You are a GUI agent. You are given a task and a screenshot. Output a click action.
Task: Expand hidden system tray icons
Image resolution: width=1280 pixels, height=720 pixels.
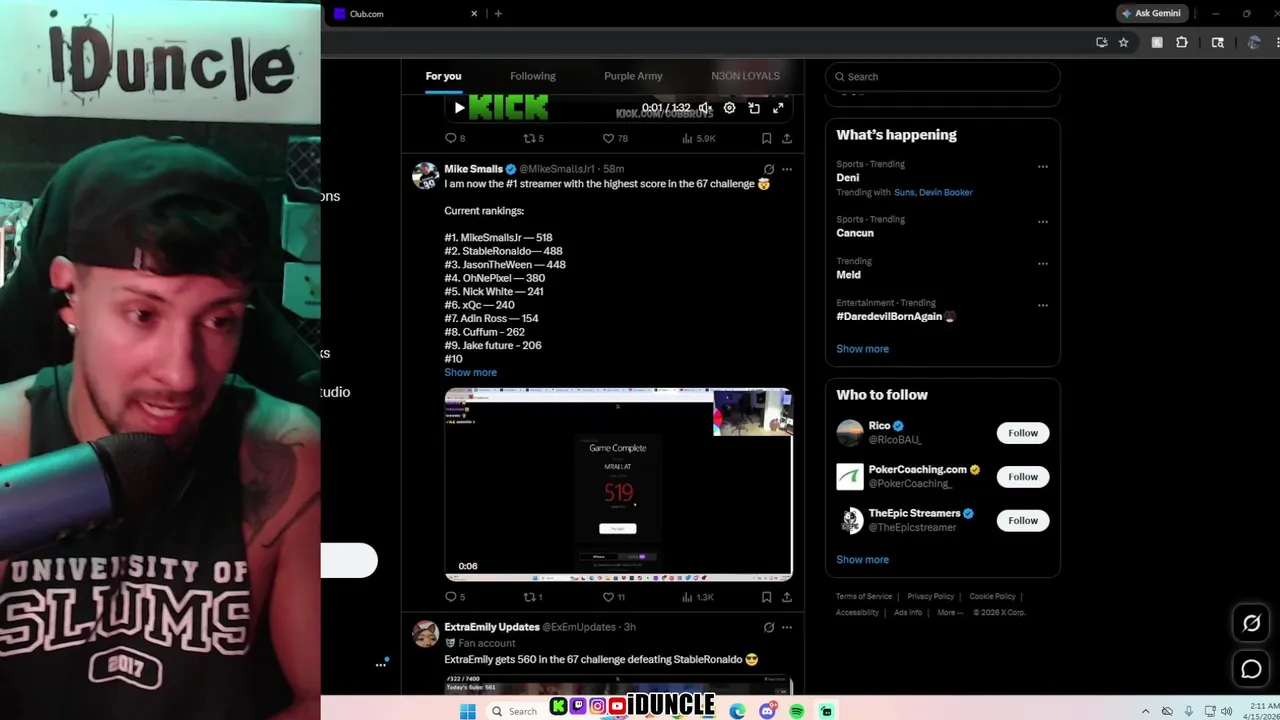tap(1145, 711)
